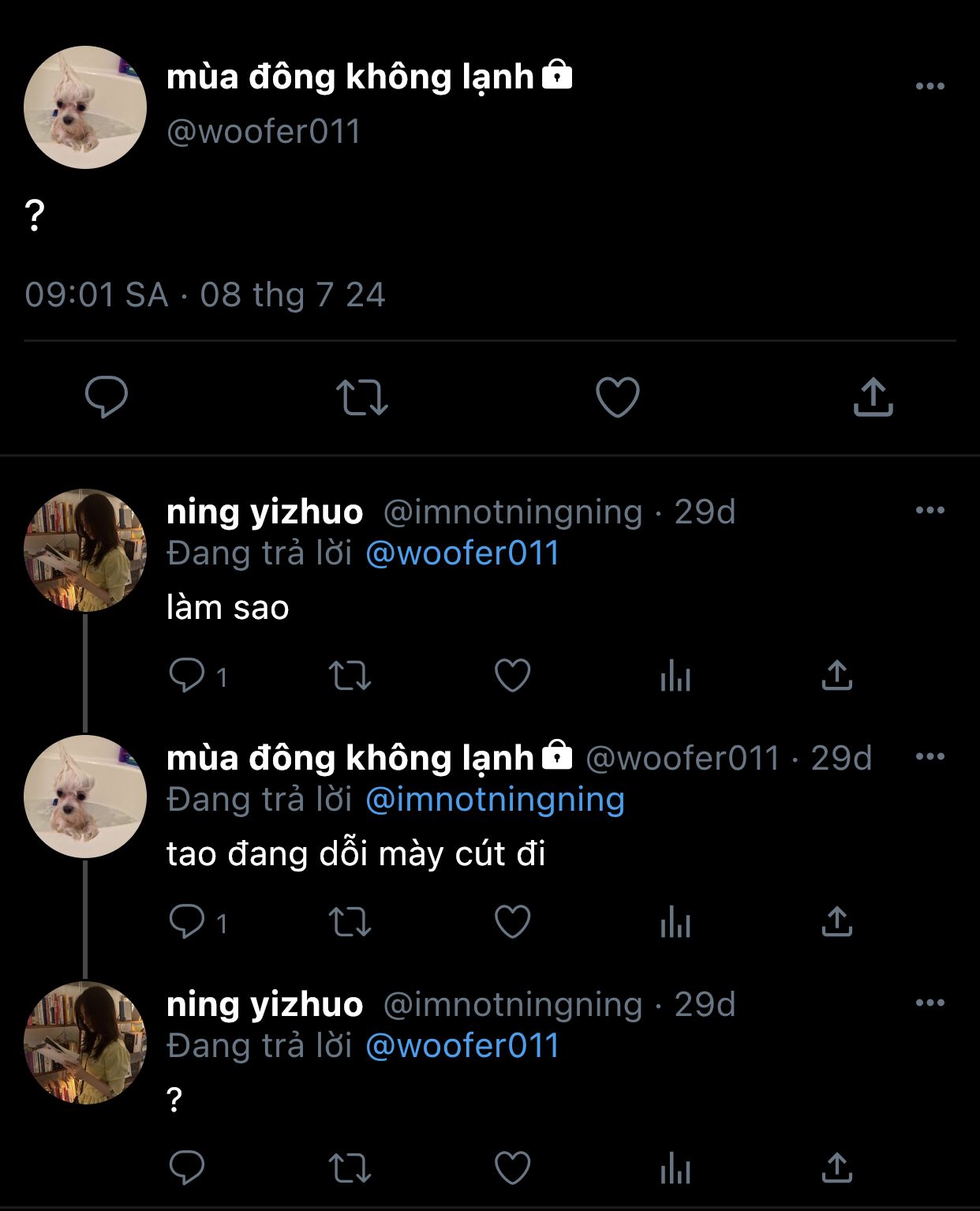Image resolution: width=980 pixels, height=1211 pixels.
Task: Like the "tao đang dỗi mày cút đi" reply
Action: (x=512, y=922)
